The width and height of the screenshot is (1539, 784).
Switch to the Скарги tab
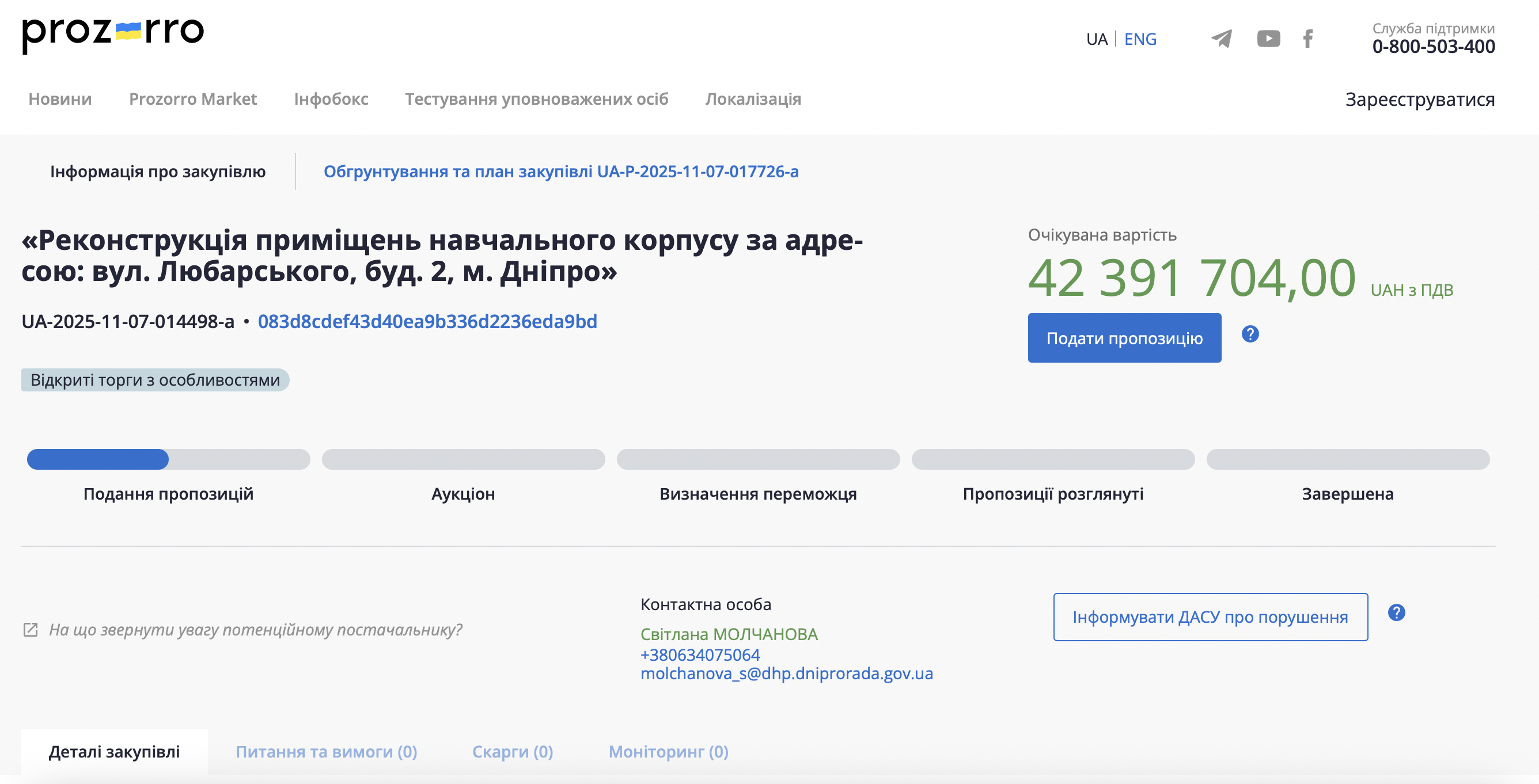tap(513, 752)
